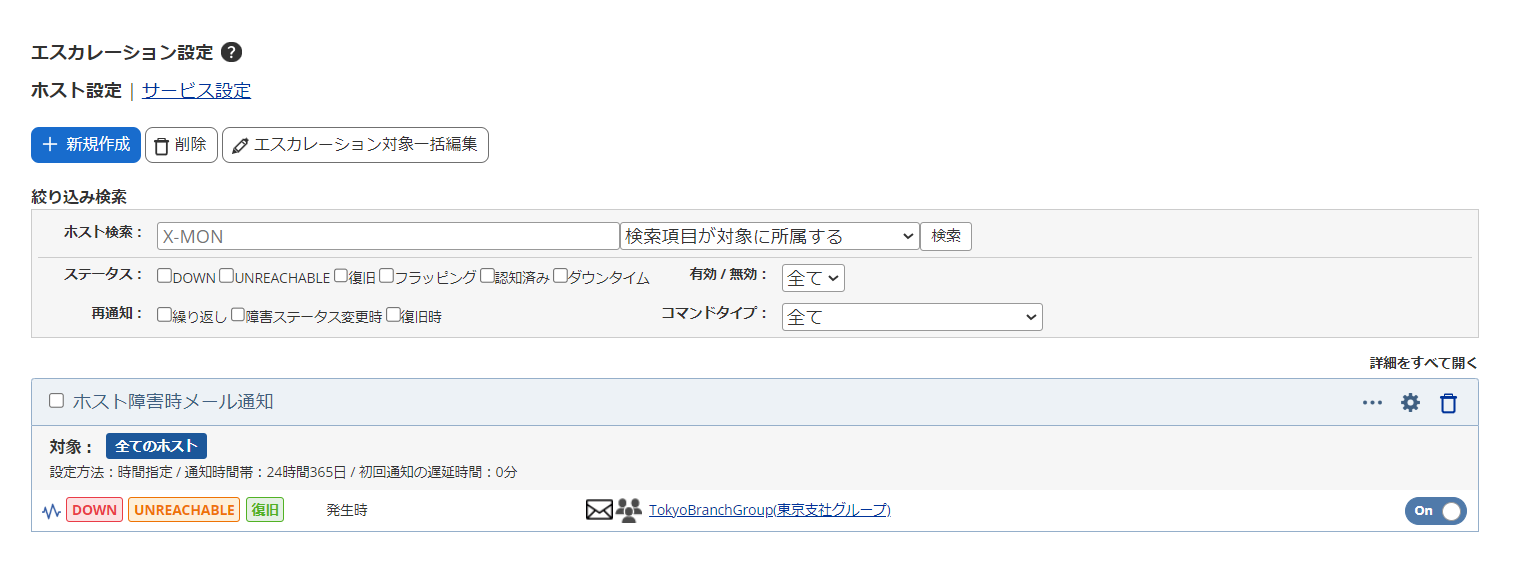
Task: Open the gear settings for the escalation
Action: [1410, 403]
